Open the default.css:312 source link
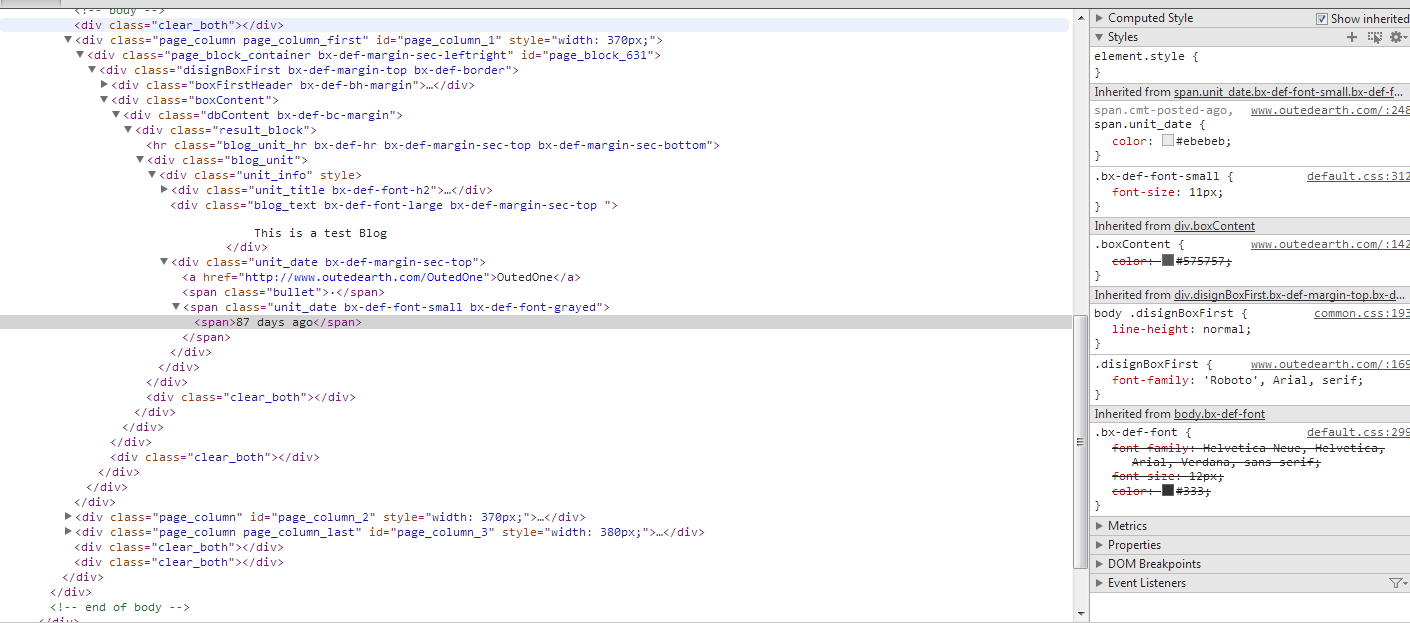Image resolution: width=1410 pixels, height=623 pixels. point(1357,177)
